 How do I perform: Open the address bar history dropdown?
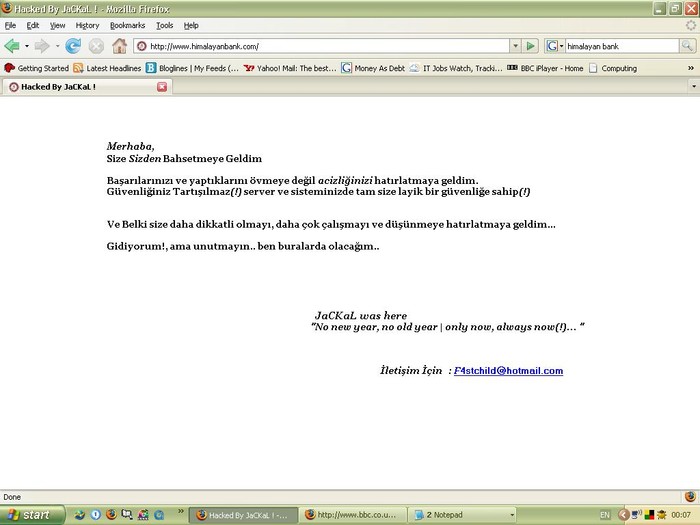tap(515, 46)
